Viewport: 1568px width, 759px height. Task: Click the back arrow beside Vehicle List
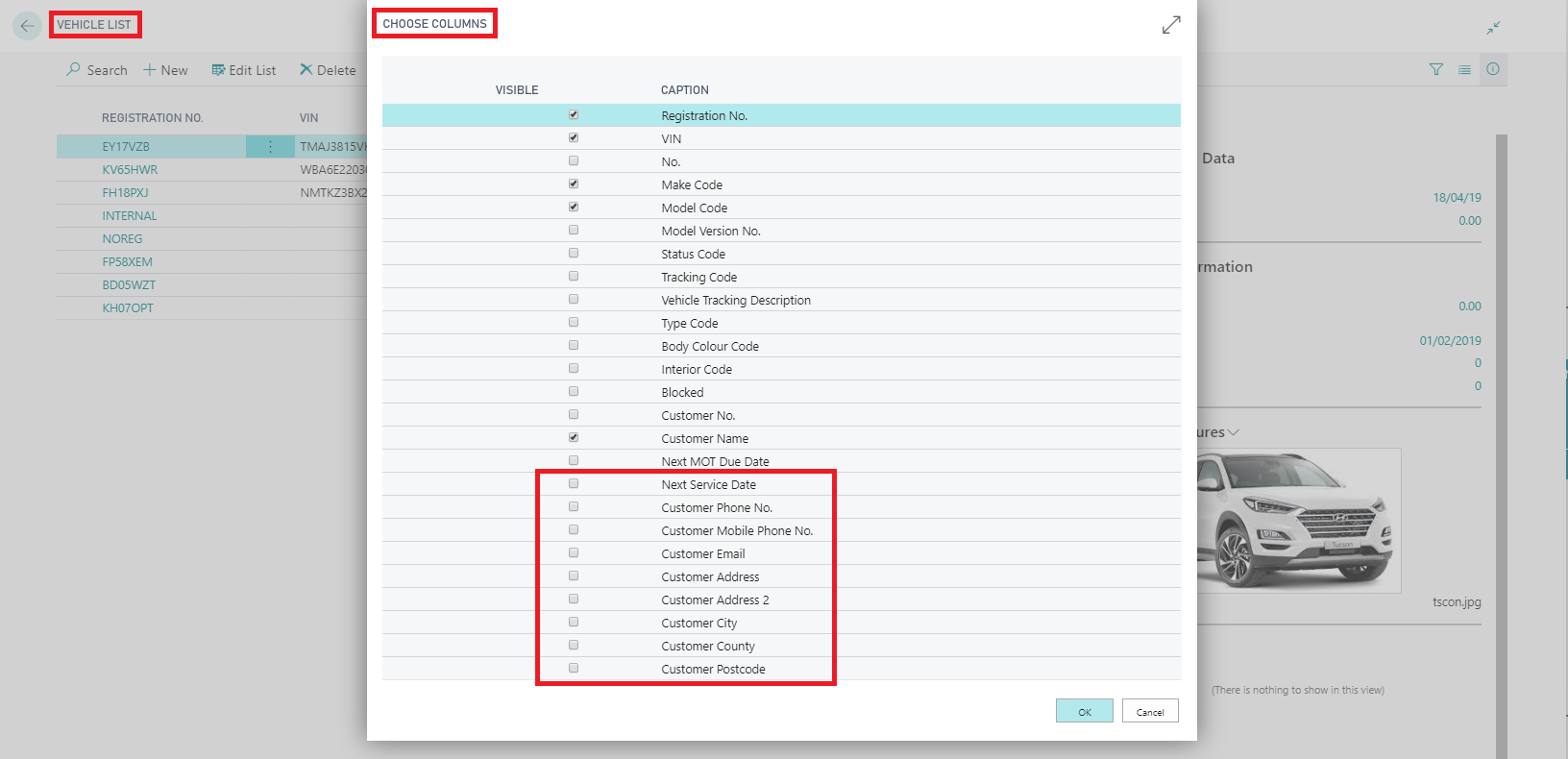pyautogui.click(x=27, y=26)
